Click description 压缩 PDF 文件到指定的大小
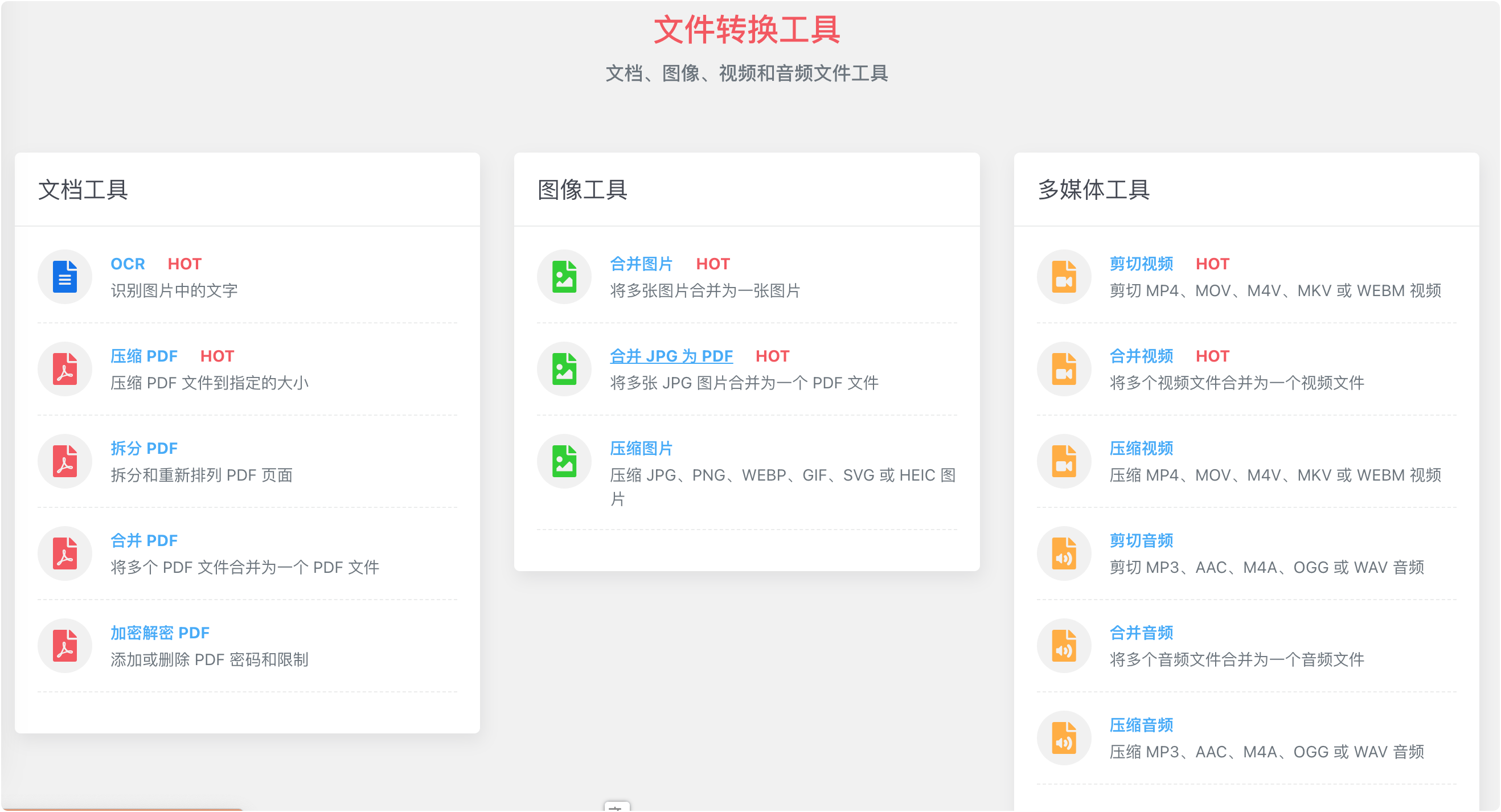 pos(209,383)
